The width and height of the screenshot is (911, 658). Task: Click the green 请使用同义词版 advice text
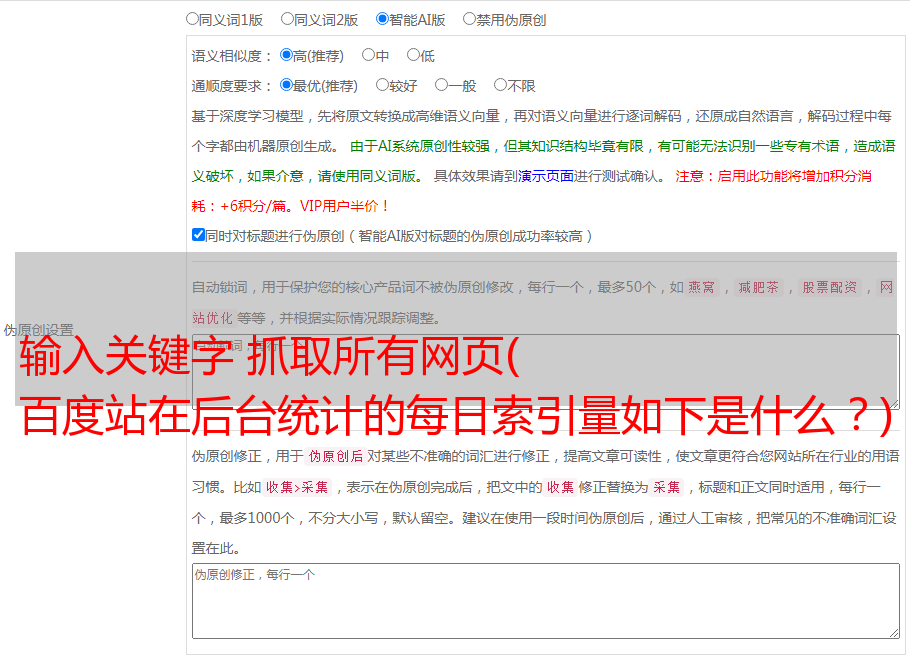coord(371,176)
